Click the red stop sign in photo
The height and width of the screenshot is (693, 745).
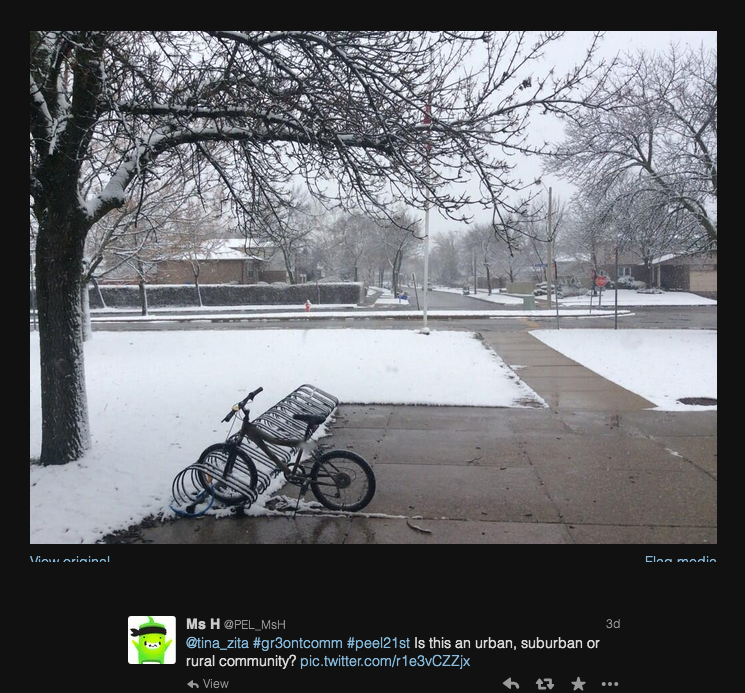(601, 281)
